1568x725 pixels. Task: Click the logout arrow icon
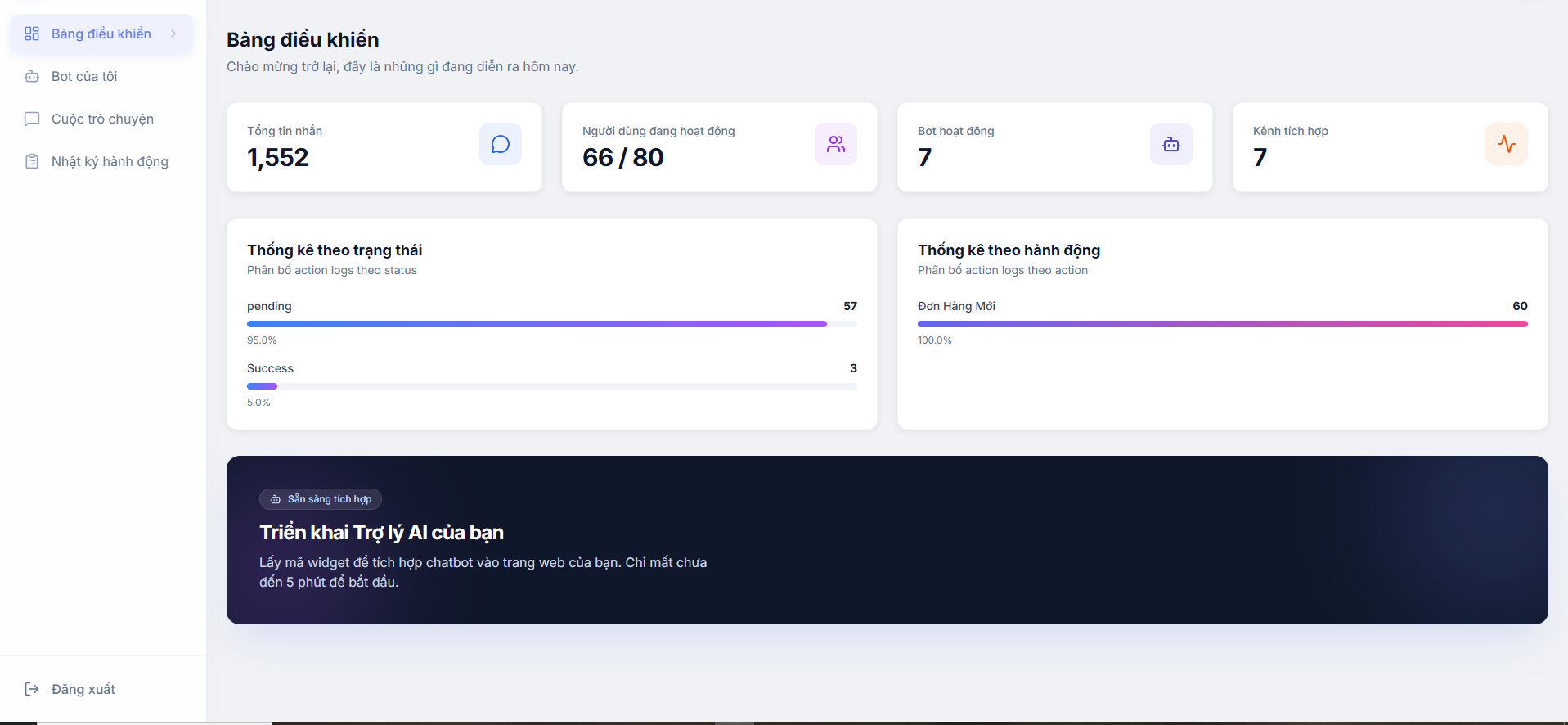pos(32,689)
